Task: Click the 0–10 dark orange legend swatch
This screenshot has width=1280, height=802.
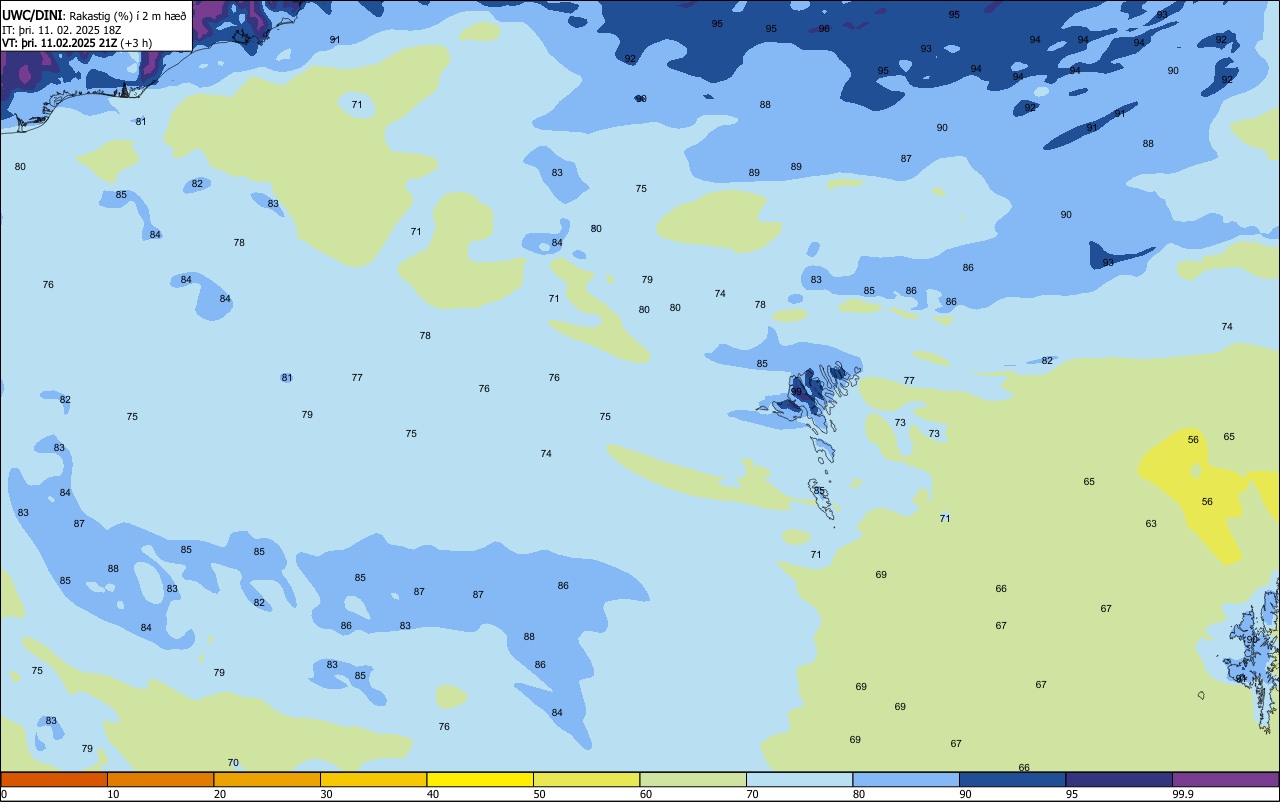Action: (54, 779)
